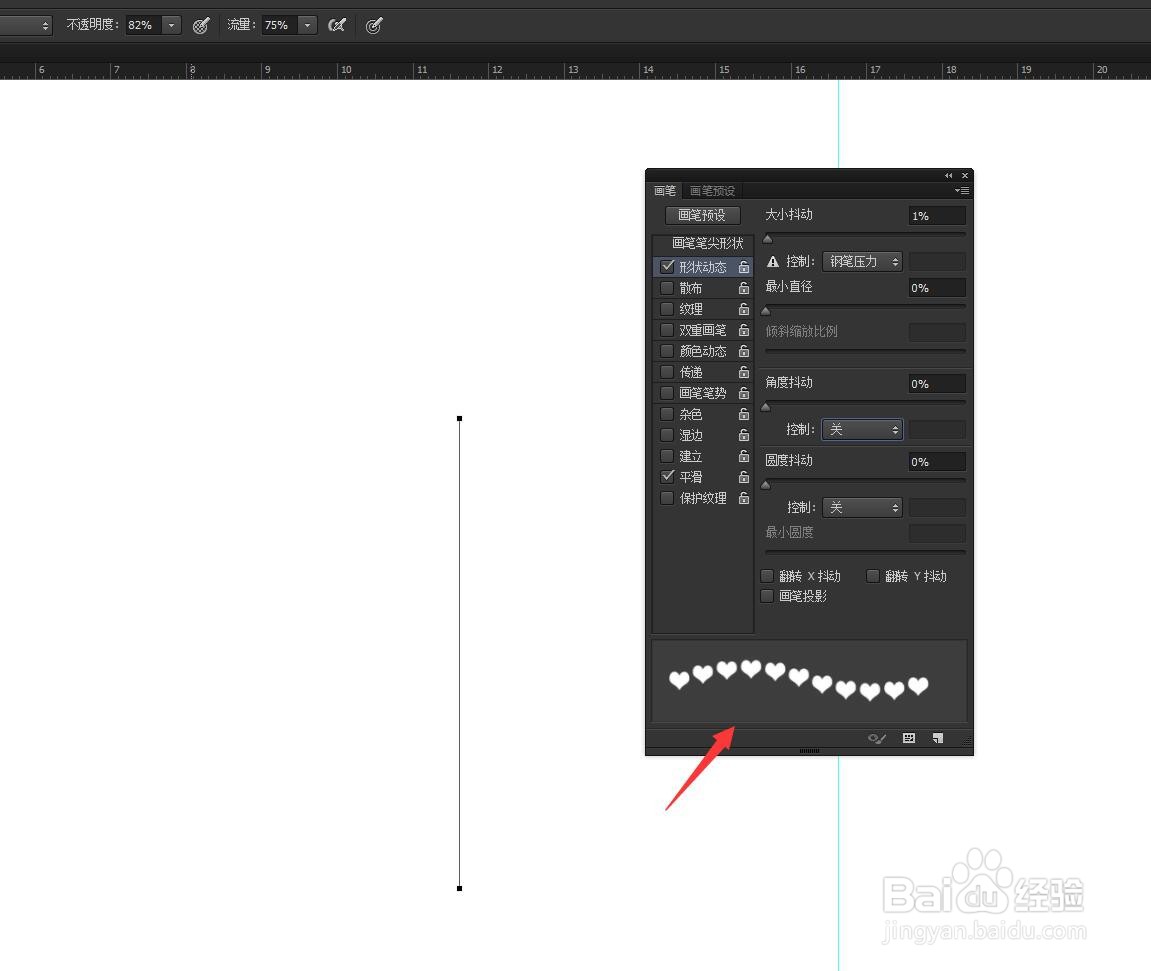
Task: Close the brush panel
Action: (965, 175)
